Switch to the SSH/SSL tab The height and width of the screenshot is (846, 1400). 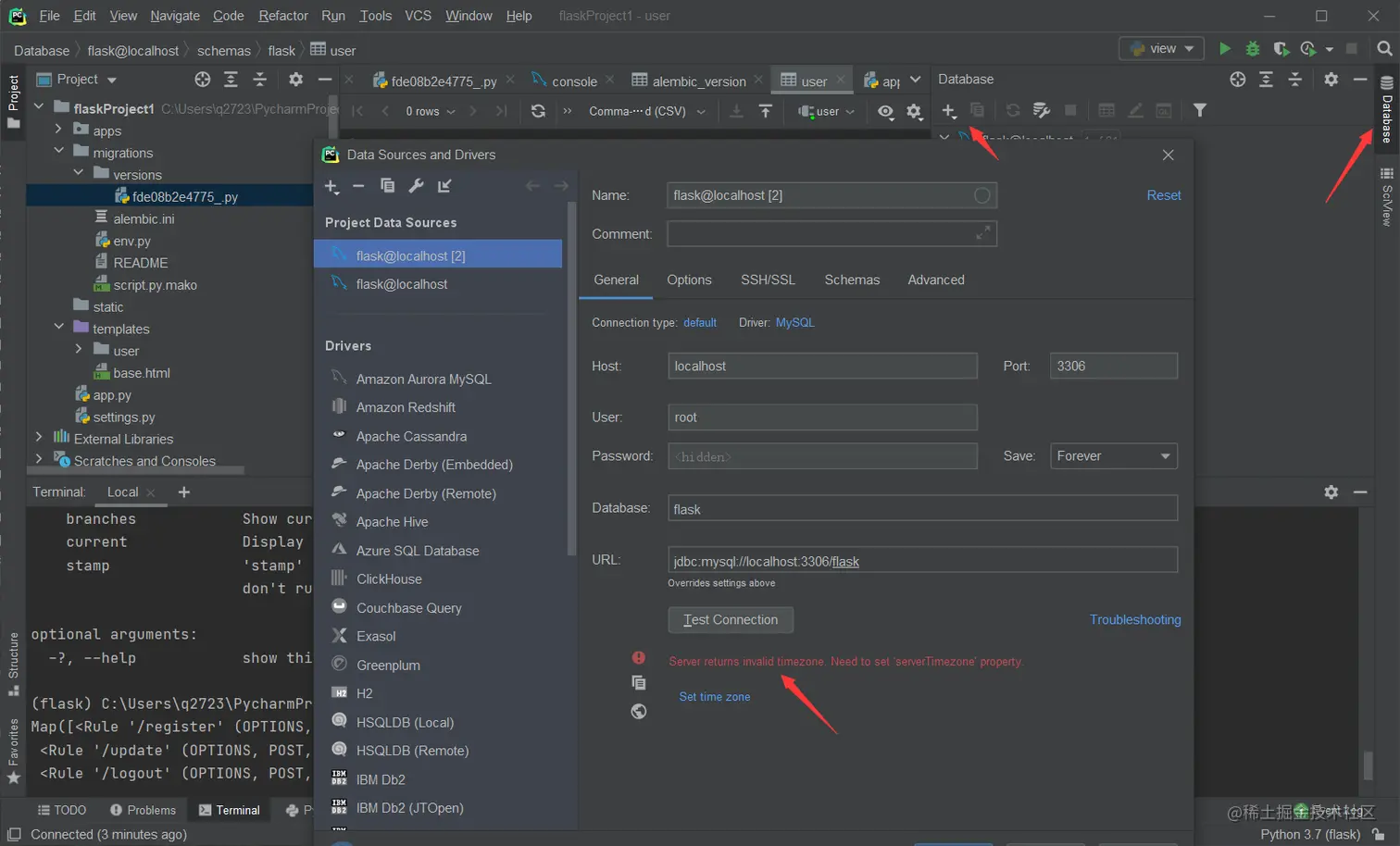coord(768,280)
